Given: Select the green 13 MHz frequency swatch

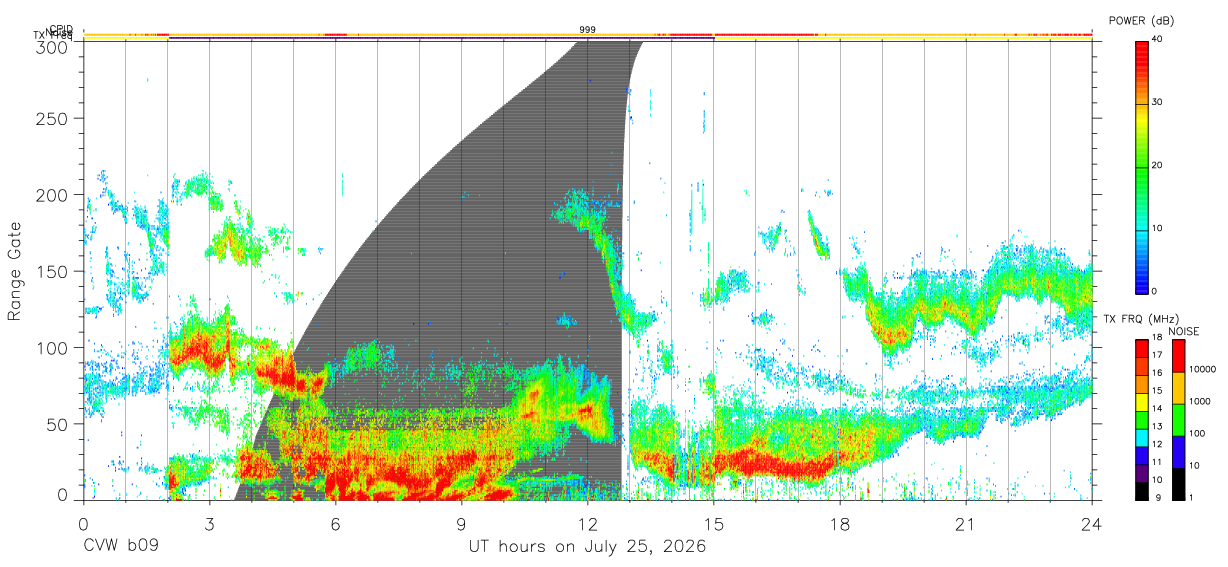Looking at the screenshot, I should click(1141, 420).
